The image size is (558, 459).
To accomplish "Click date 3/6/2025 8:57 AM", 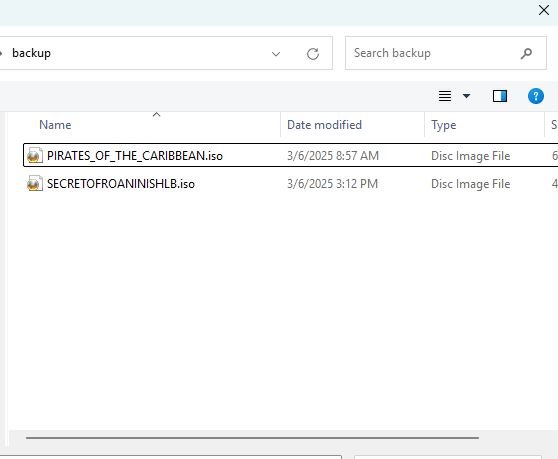I will tap(333, 156).
